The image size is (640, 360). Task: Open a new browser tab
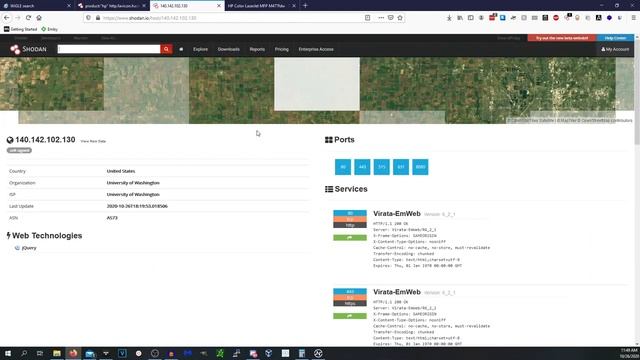click(x=305, y=6)
